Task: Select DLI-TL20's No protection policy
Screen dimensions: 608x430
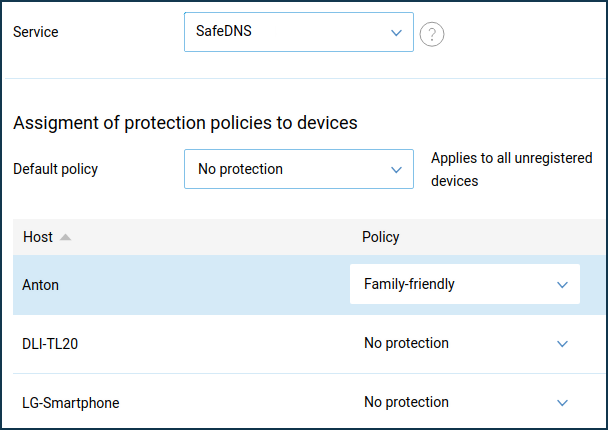Action: point(406,343)
